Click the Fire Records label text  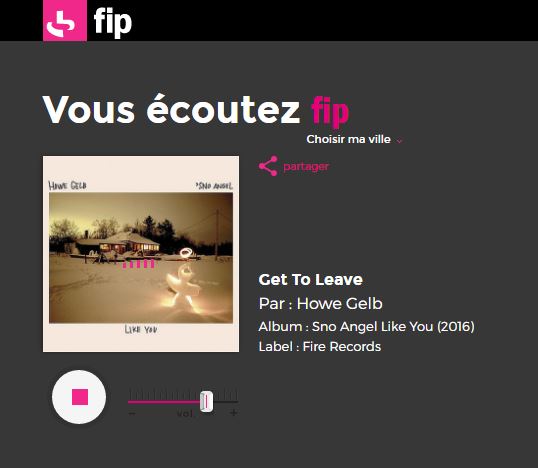click(x=342, y=347)
